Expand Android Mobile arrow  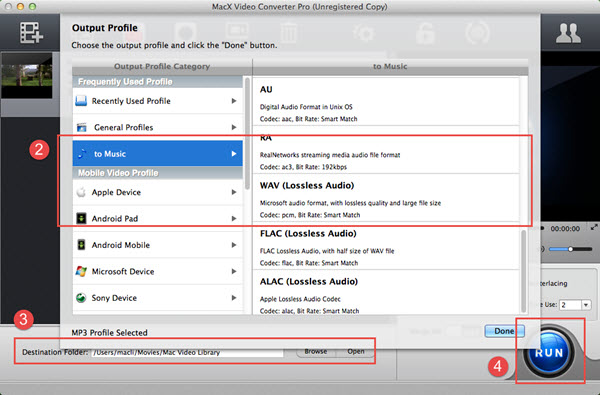tap(234, 245)
